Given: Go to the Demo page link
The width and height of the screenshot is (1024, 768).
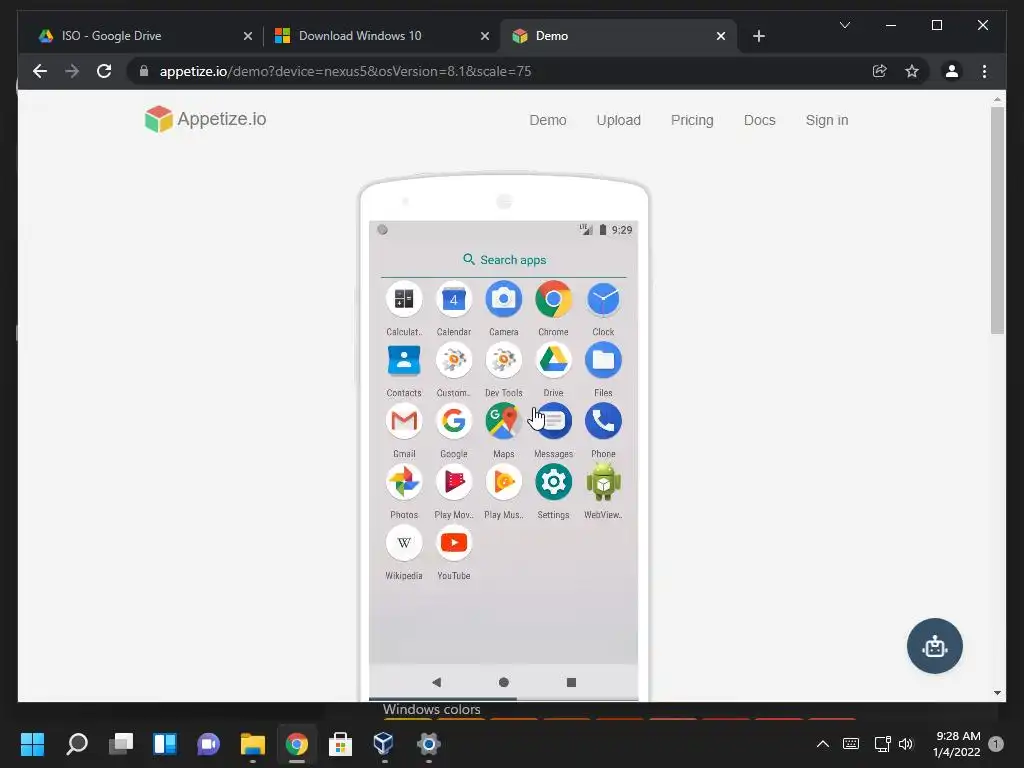Looking at the screenshot, I should click(x=548, y=120).
